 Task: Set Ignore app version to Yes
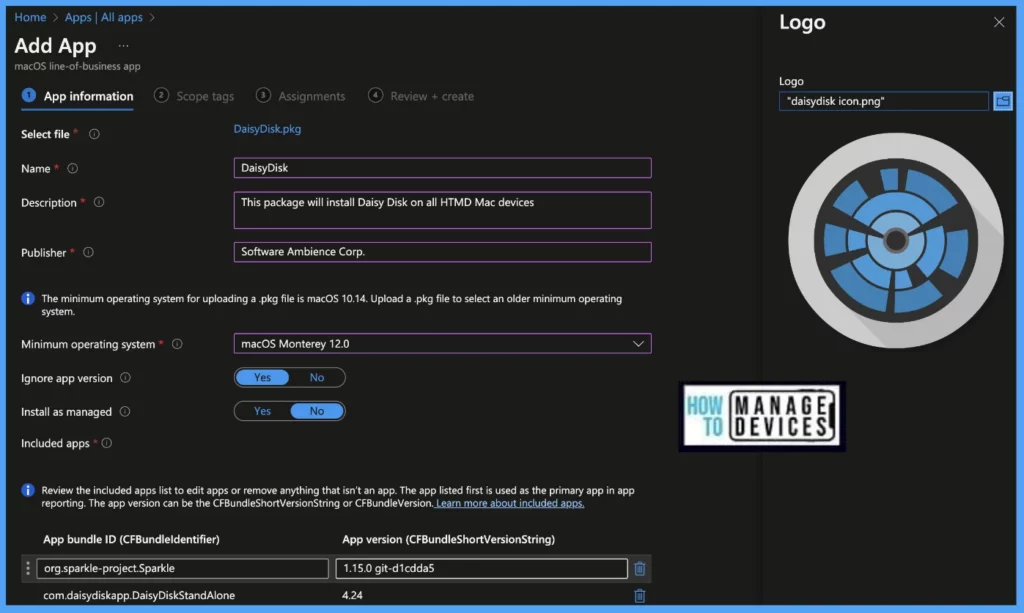tap(262, 377)
